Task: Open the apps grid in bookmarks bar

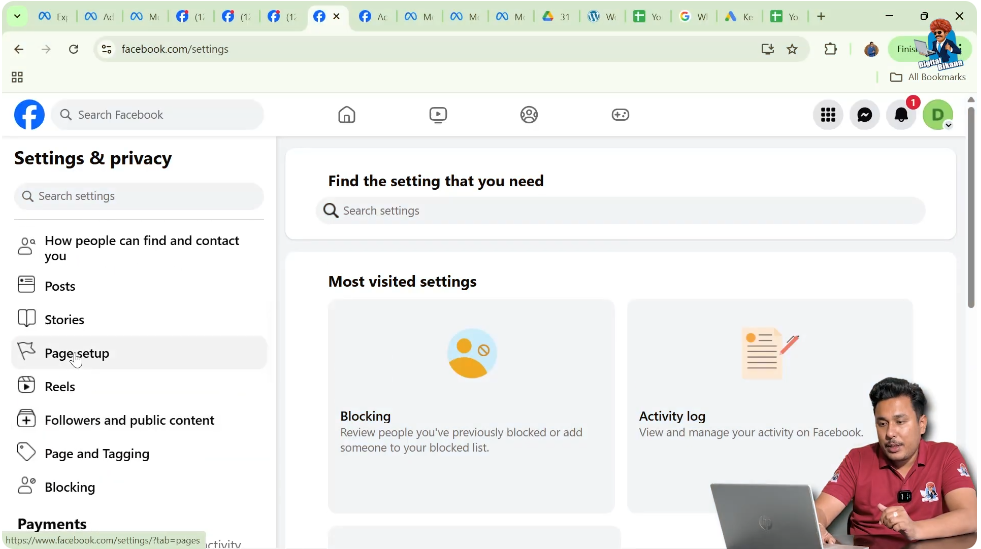Action: tap(18, 77)
